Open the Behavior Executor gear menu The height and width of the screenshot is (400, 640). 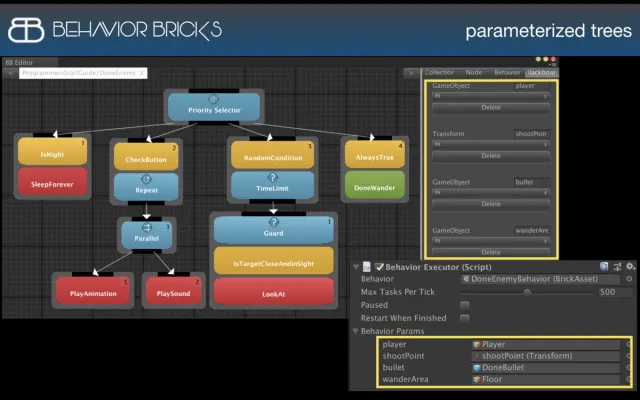coord(631,267)
